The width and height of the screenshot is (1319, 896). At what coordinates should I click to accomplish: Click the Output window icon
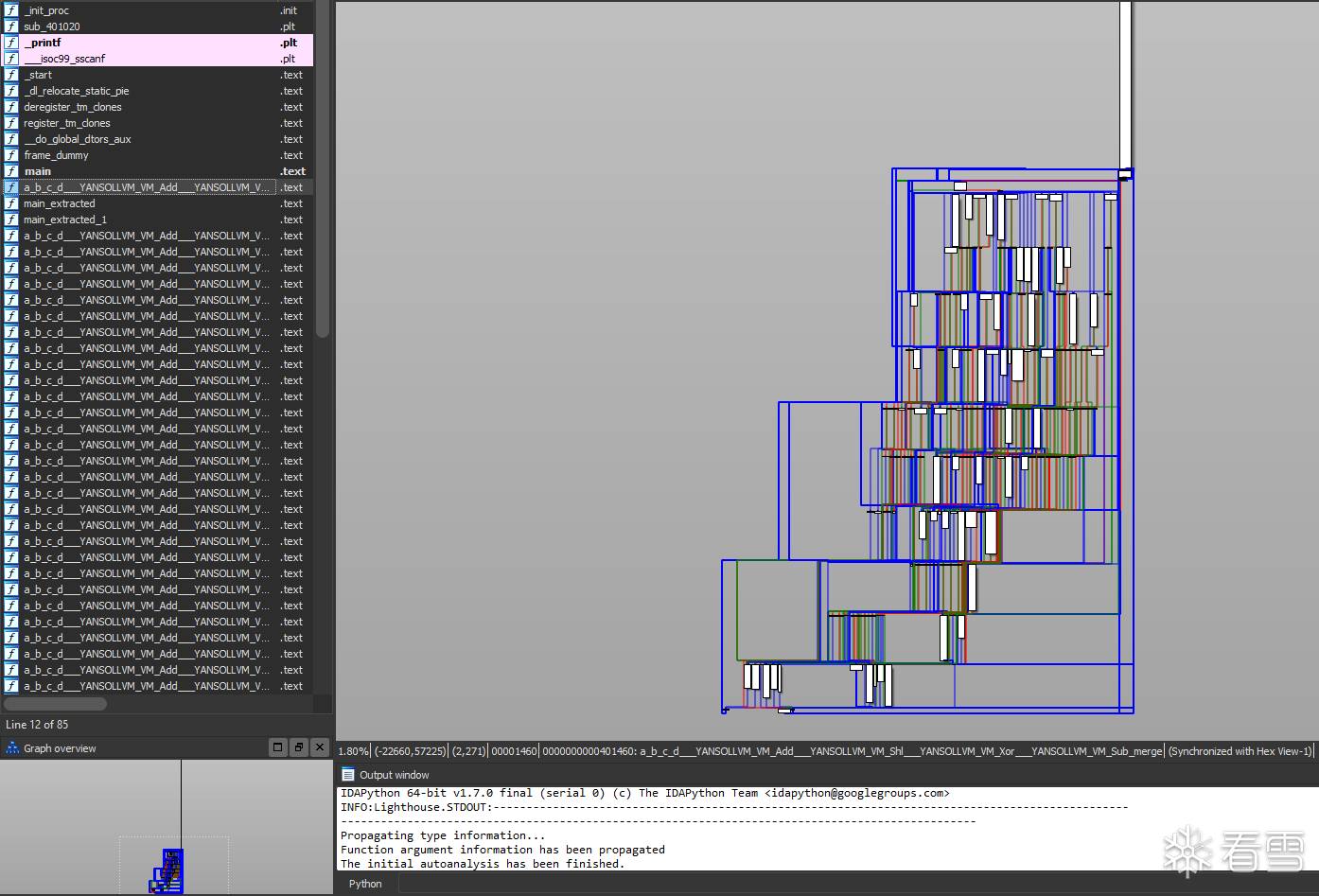point(348,775)
